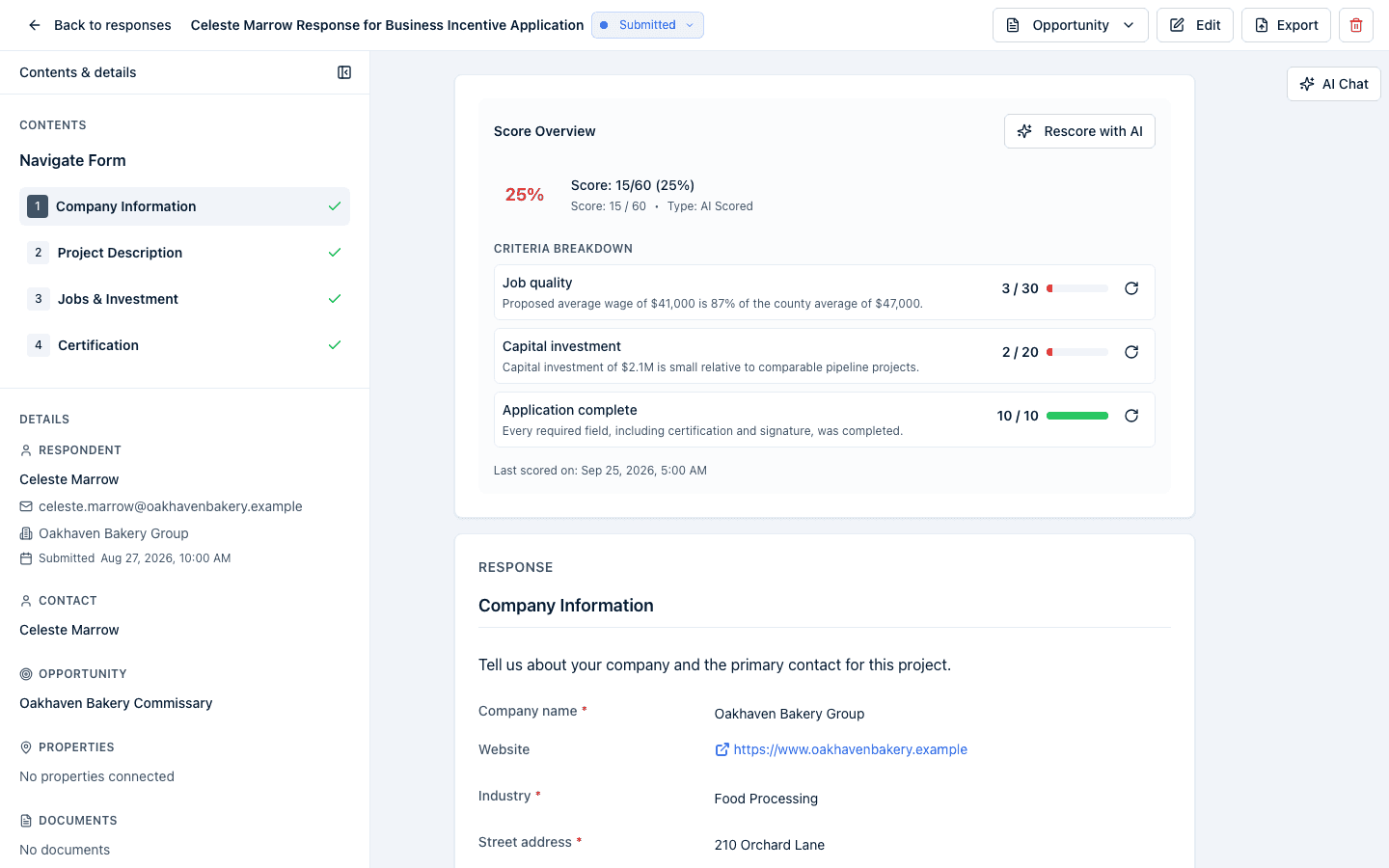
Task: Open the AI Chat panel
Action: click(x=1334, y=84)
